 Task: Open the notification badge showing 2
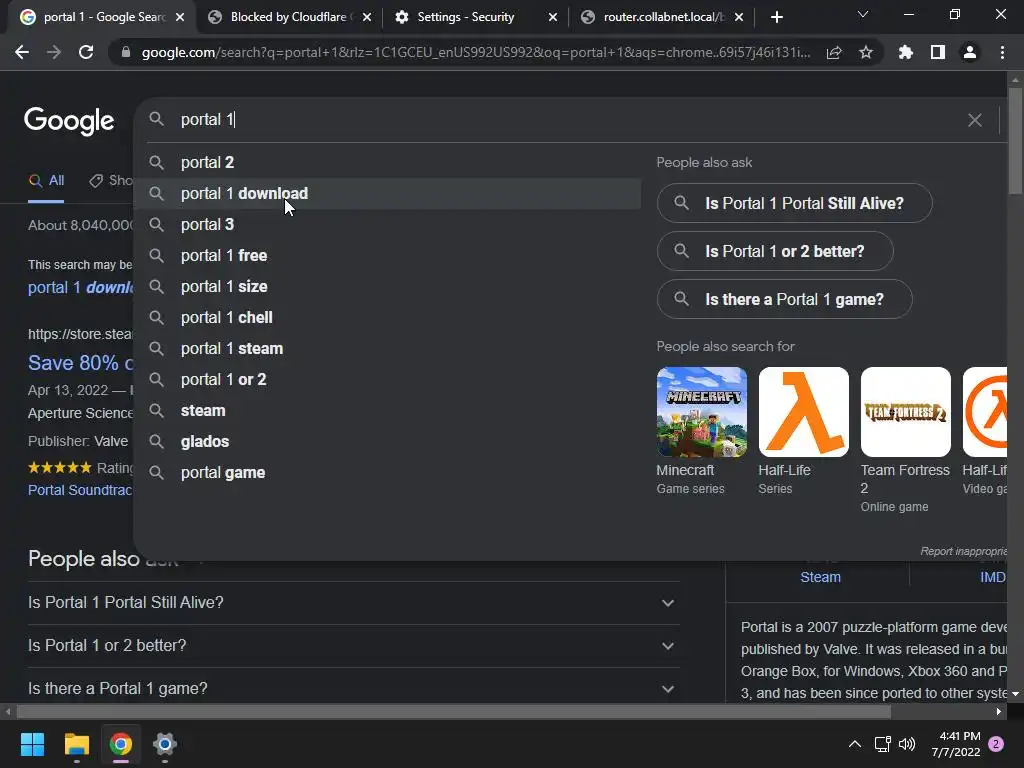point(996,744)
